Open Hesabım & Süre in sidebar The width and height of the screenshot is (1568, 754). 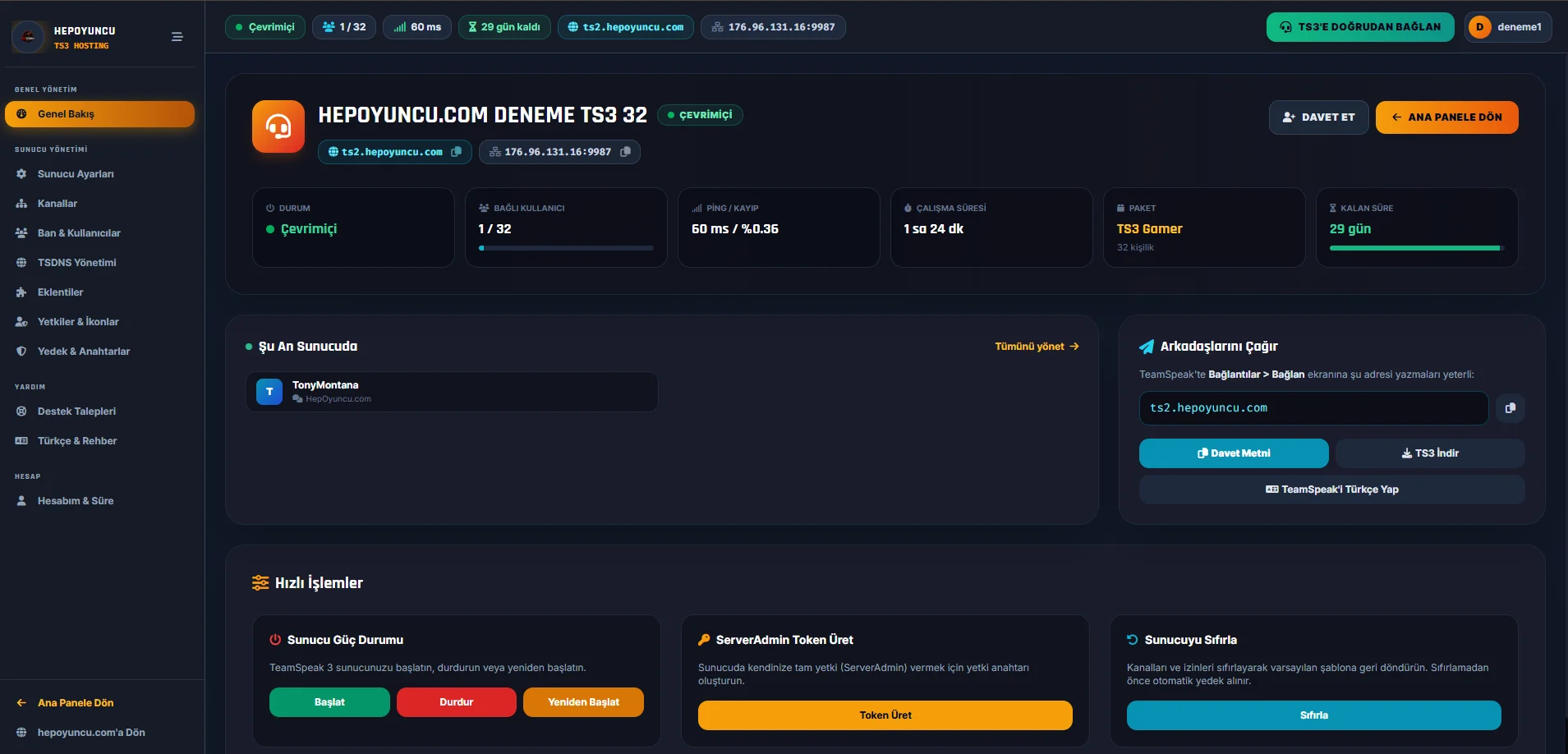(x=99, y=501)
